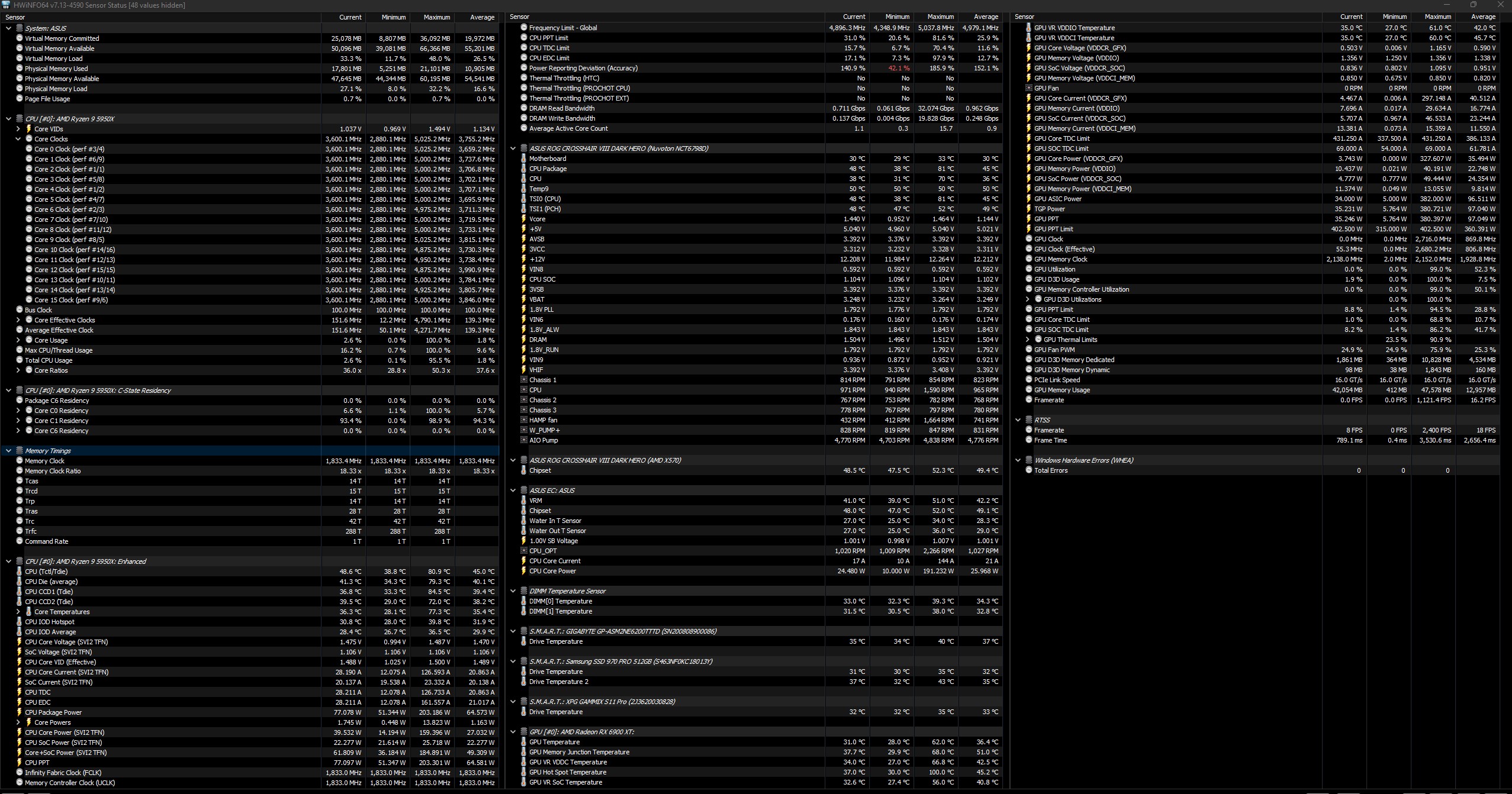Image resolution: width=1512 pixels, height=794 pixels.
Task: Expand the Core Temperatures node
Action: point(18,612)
